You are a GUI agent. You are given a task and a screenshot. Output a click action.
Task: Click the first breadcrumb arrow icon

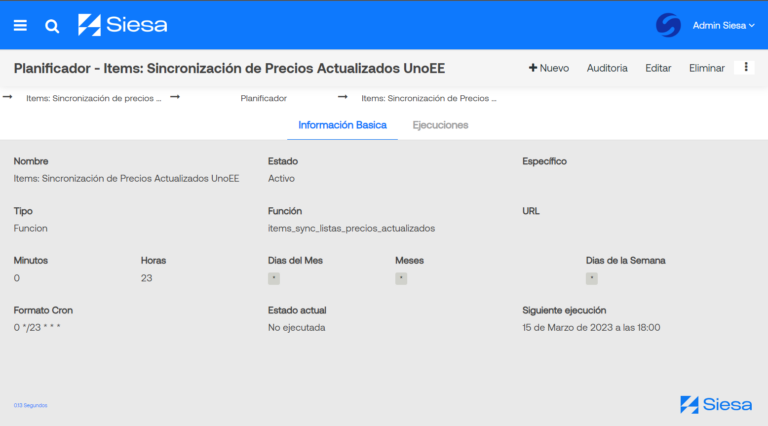click(x=8, y=98)
